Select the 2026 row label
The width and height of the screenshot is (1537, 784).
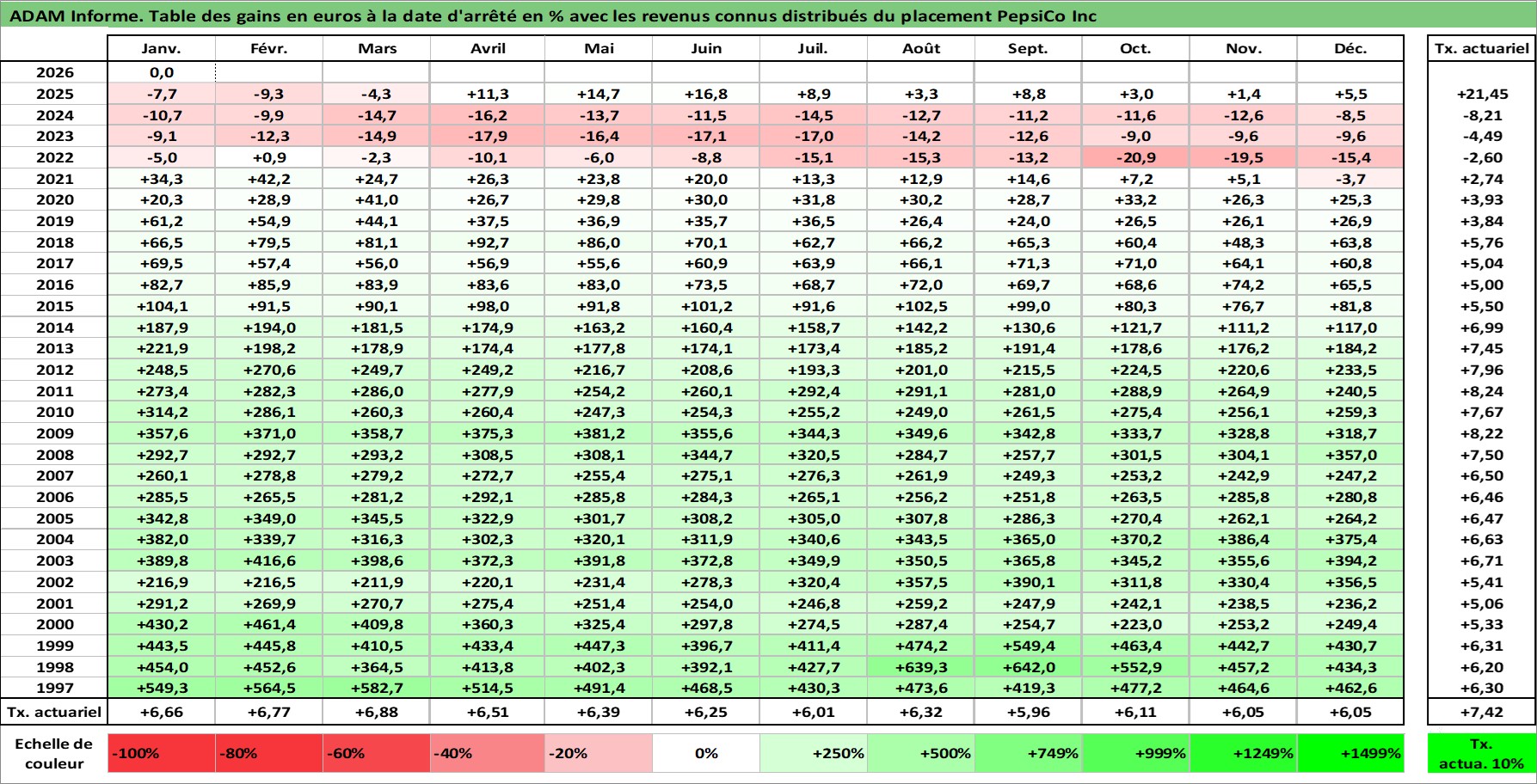coord(54,72)
